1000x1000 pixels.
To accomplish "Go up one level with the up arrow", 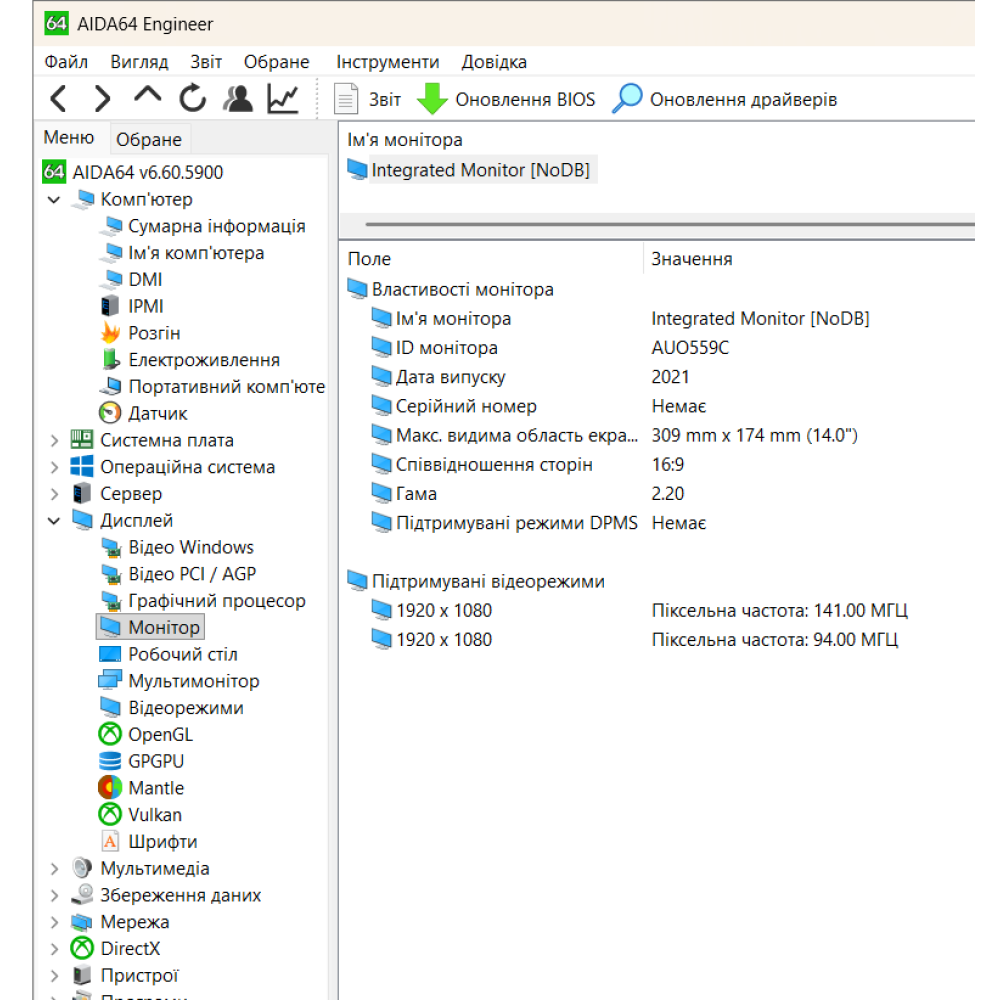I will pos(147,97).
